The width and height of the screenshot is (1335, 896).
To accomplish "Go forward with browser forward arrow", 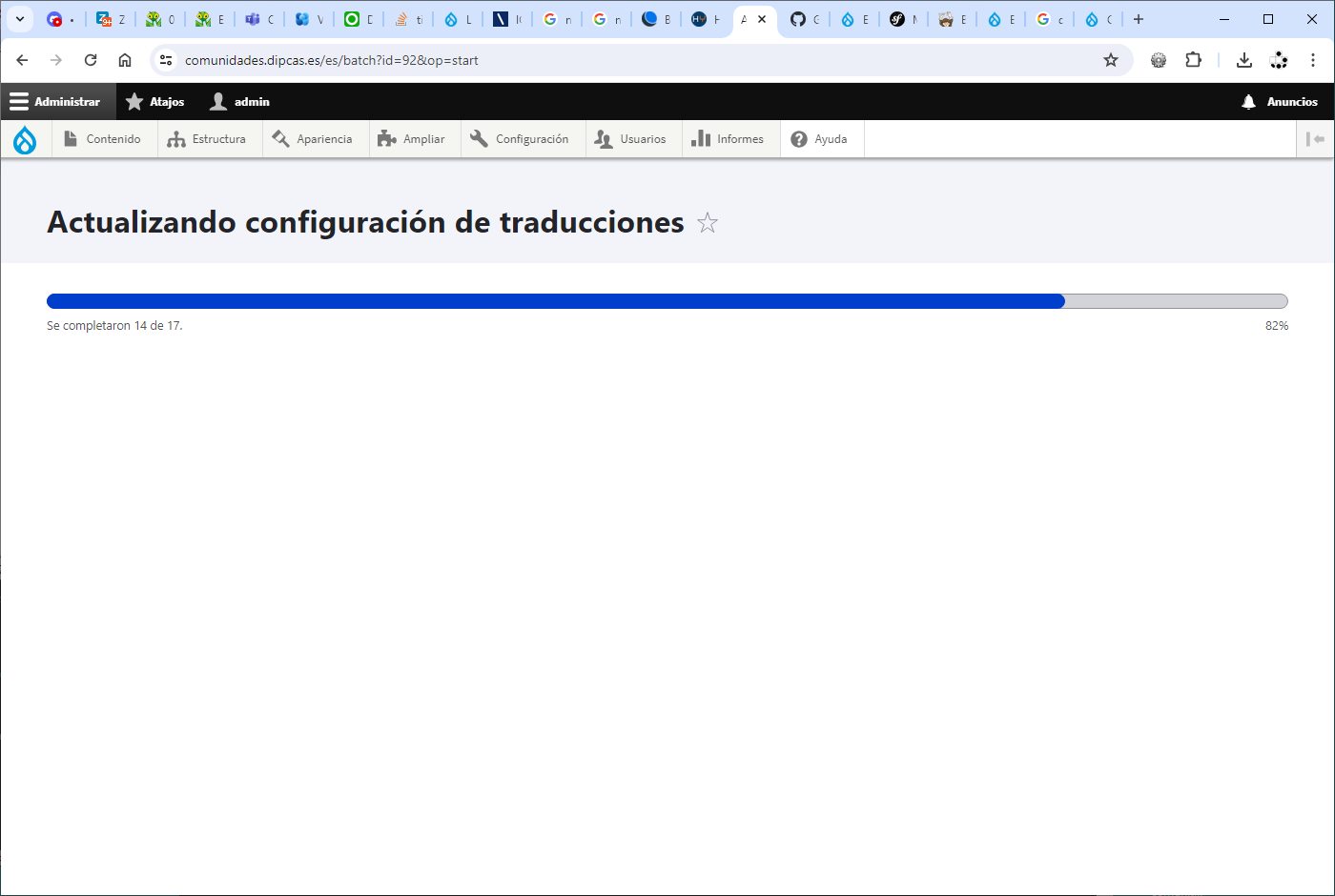I will (x=56, y=60).
